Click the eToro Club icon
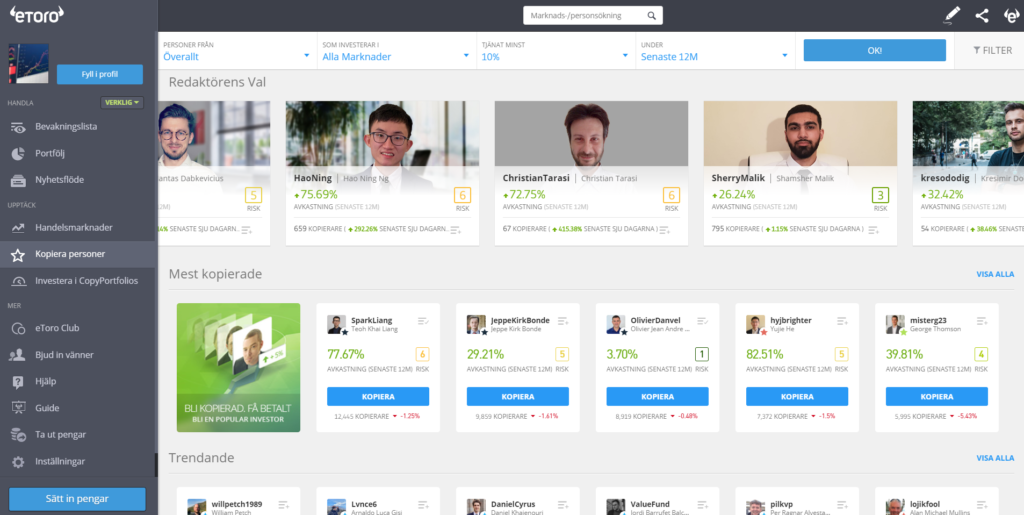Screen dimensions: 1024x515 point(18,328)
